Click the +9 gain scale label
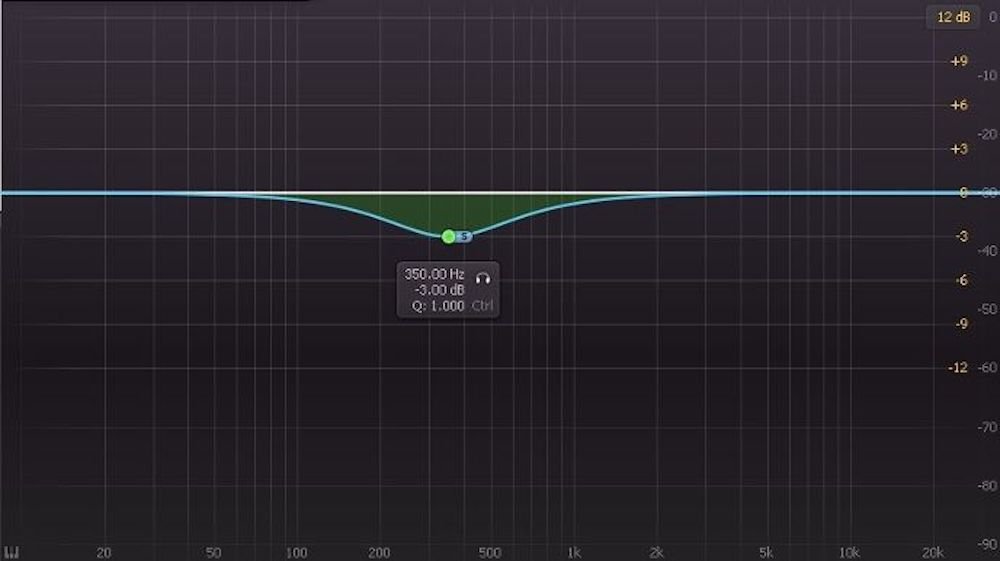The image size is (1000, 561). (958, 62)
